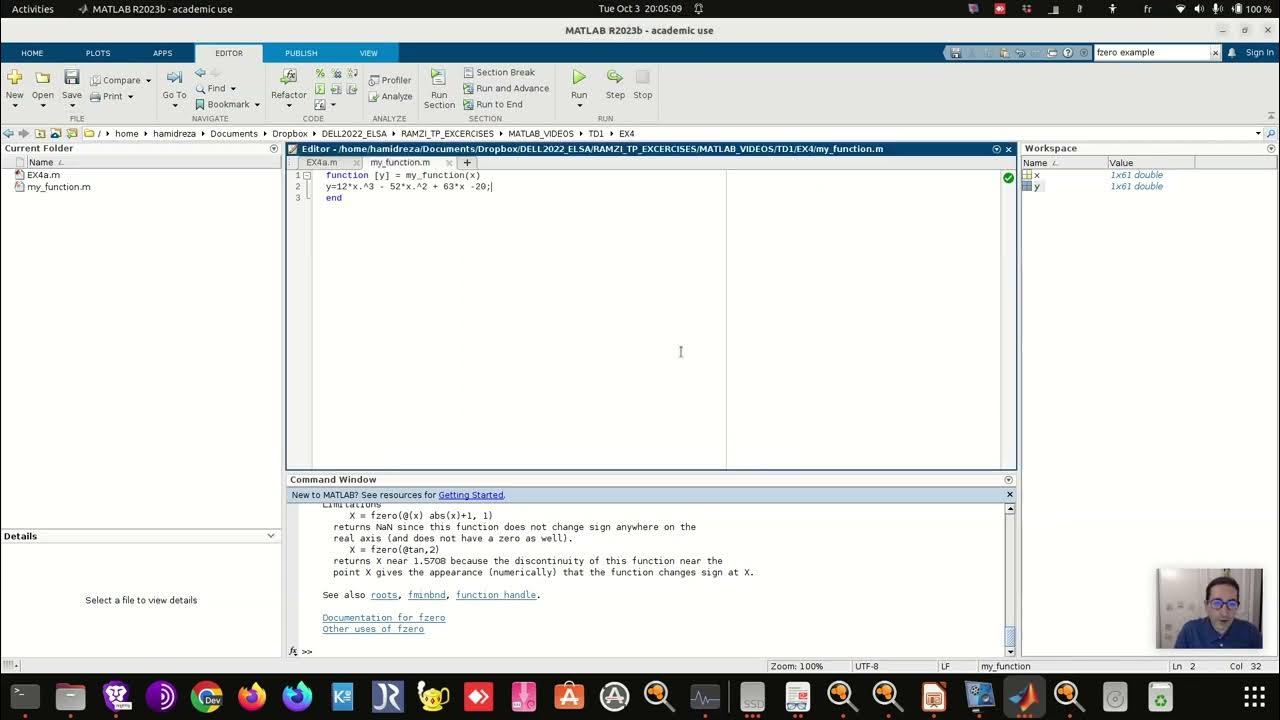
Task: Select my_function.m in Current Folder
Action: 52,187
